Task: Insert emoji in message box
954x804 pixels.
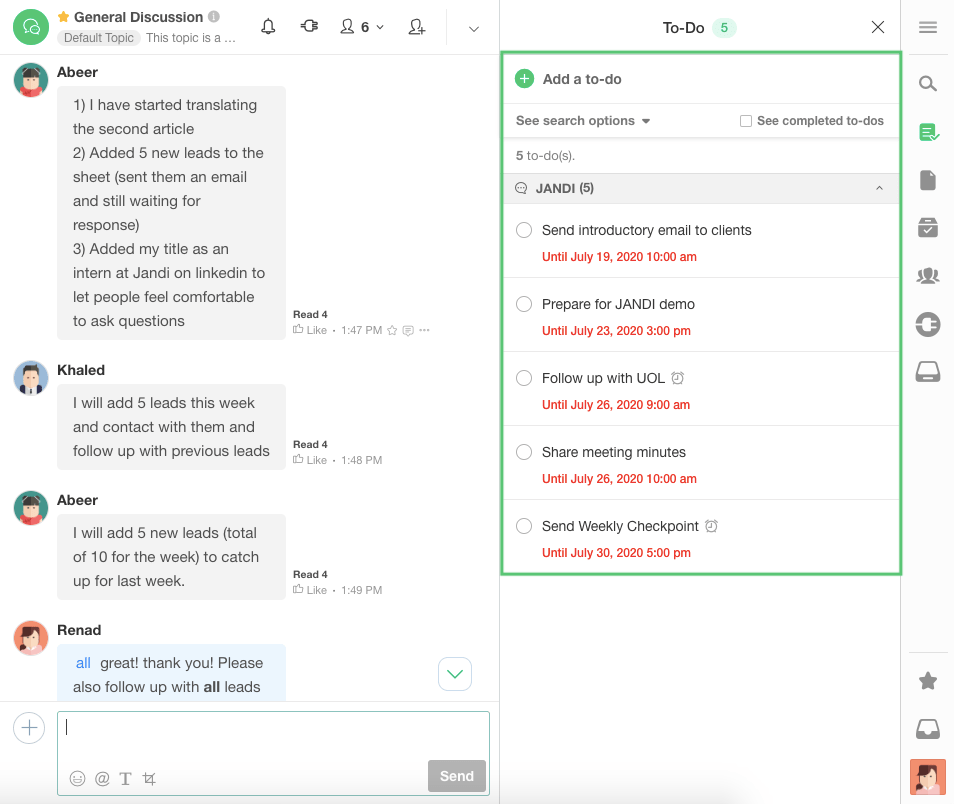Action: (x=77, y=778)
